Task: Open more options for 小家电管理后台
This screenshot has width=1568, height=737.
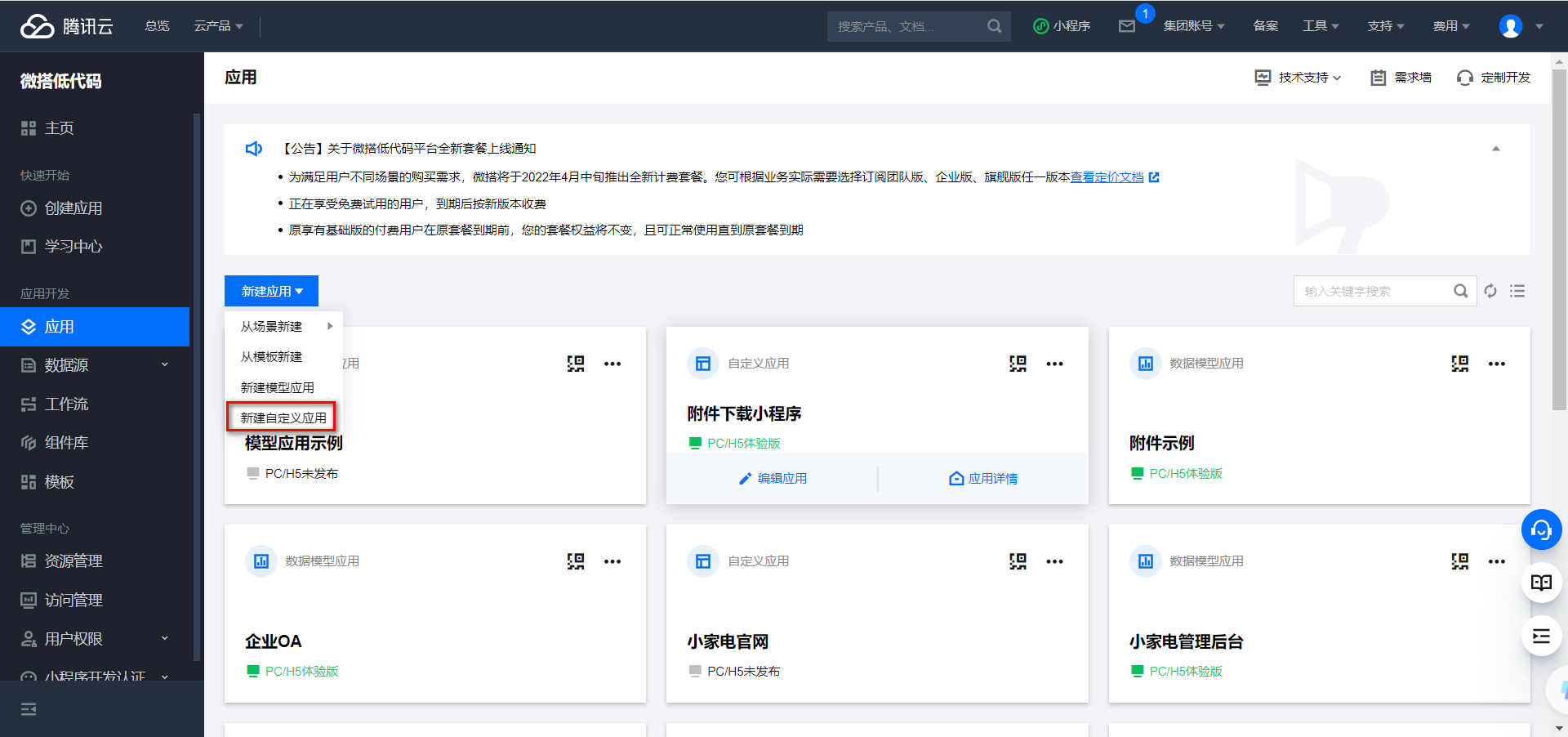Action: pos(1496,561)
